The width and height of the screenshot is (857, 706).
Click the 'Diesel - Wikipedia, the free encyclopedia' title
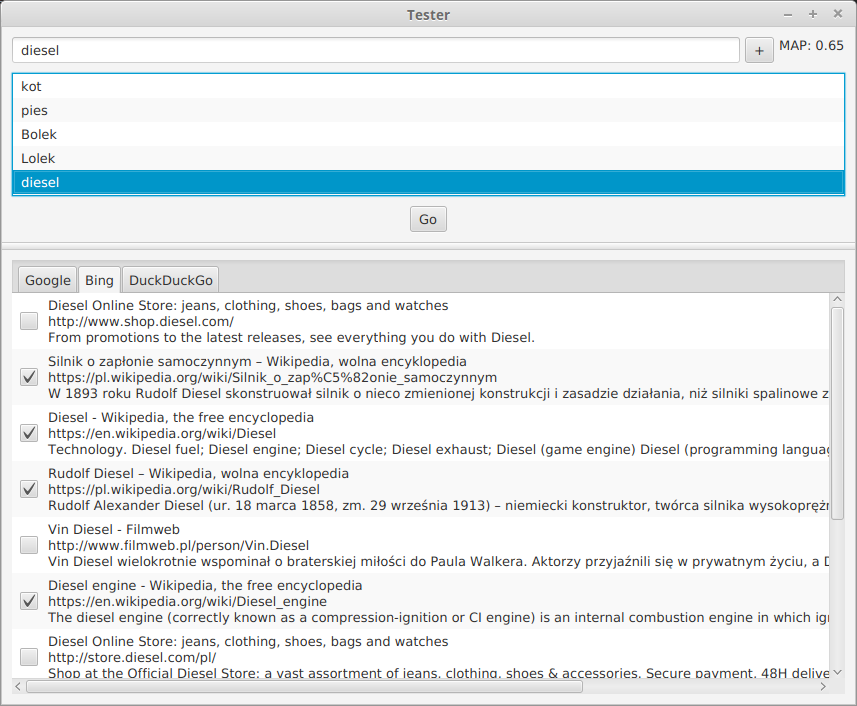tap(181, 417)
